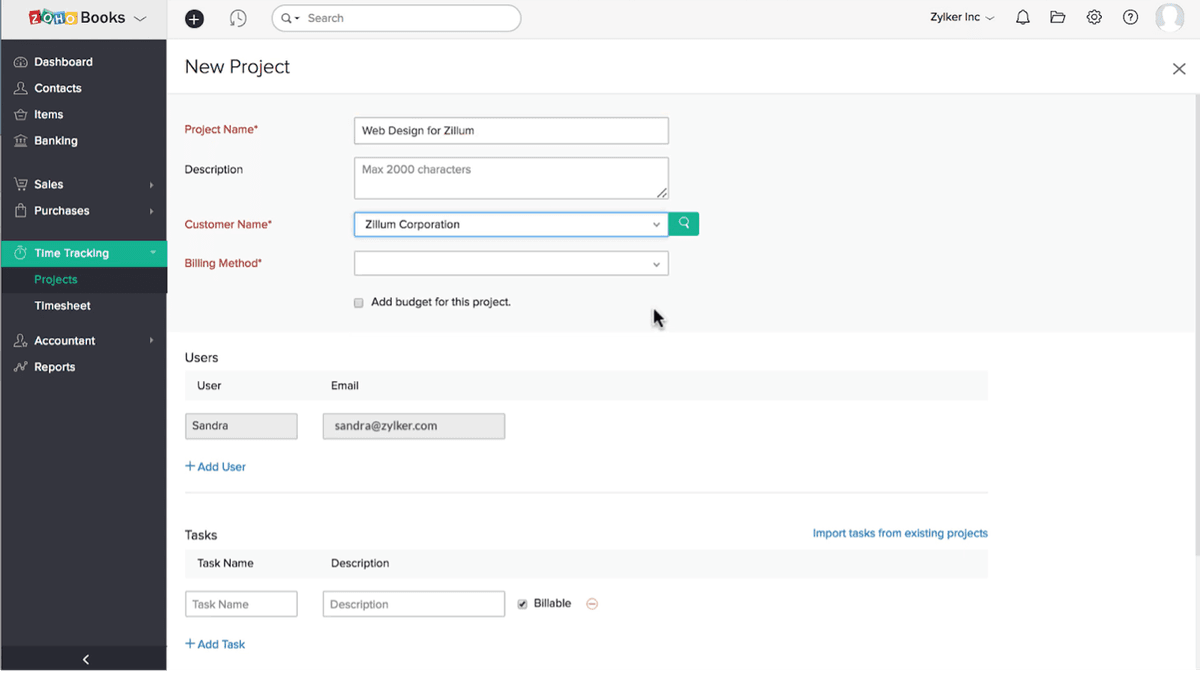Uncheck the Billable checkbox
This screenshot has width=1200, height=674.
523,604
